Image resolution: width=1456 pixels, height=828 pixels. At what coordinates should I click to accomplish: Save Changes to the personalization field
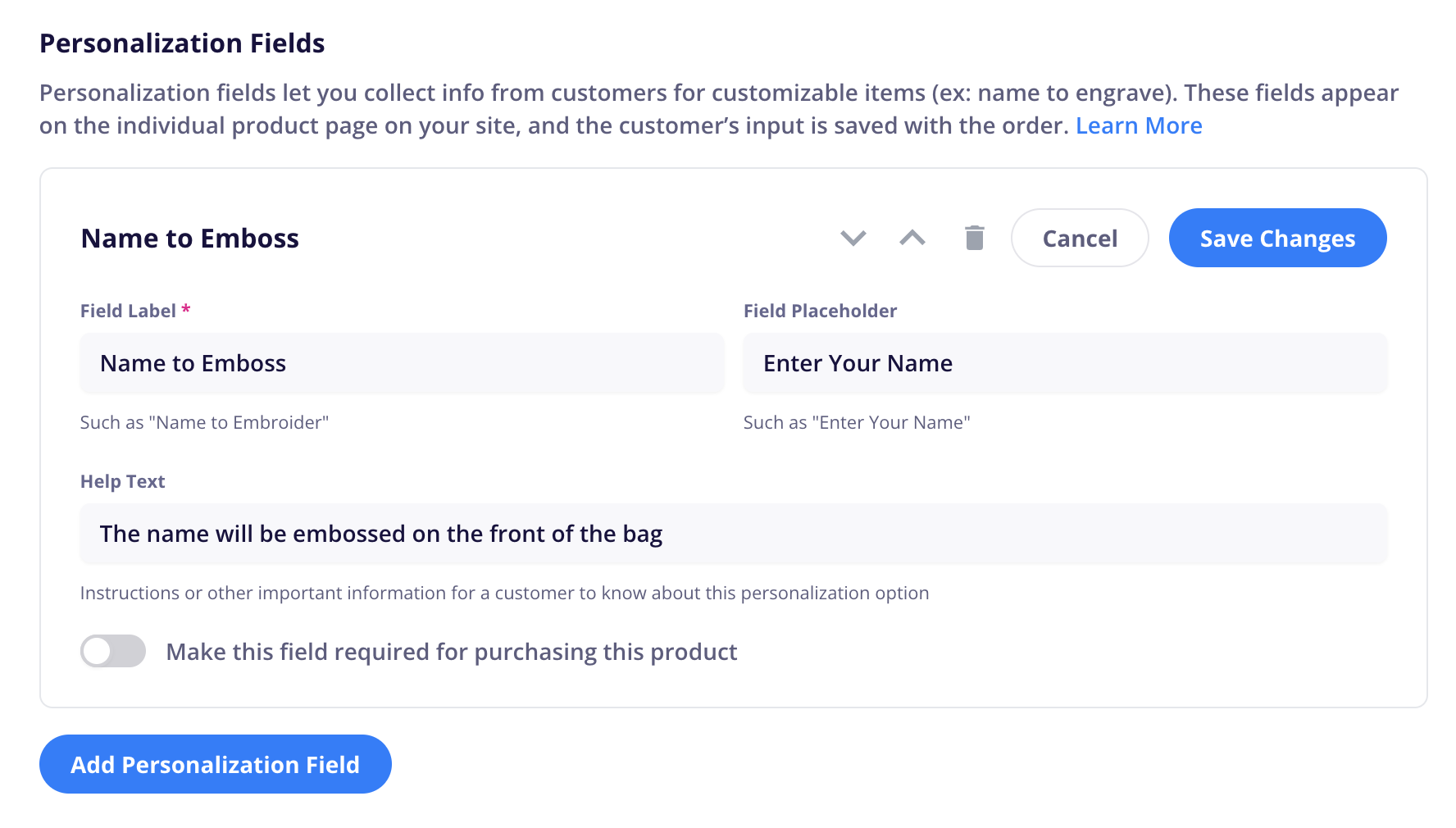tap(1277, 238)
